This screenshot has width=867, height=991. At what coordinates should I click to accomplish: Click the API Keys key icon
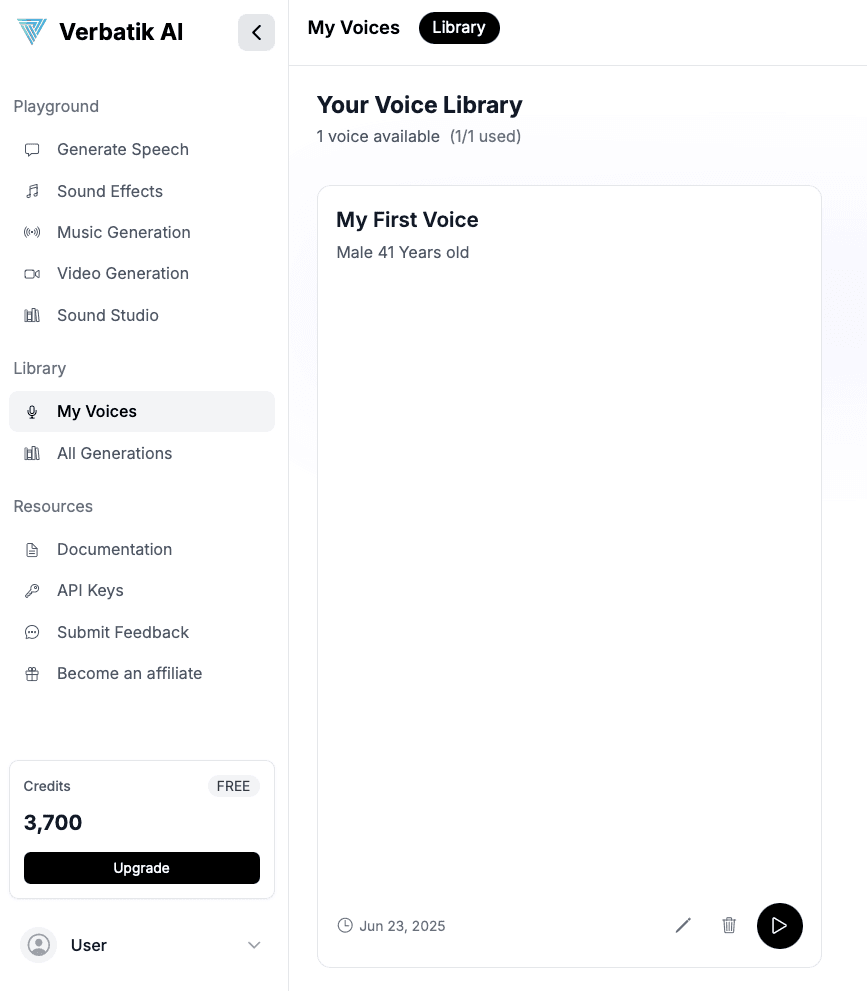click(x=32, y=591)
